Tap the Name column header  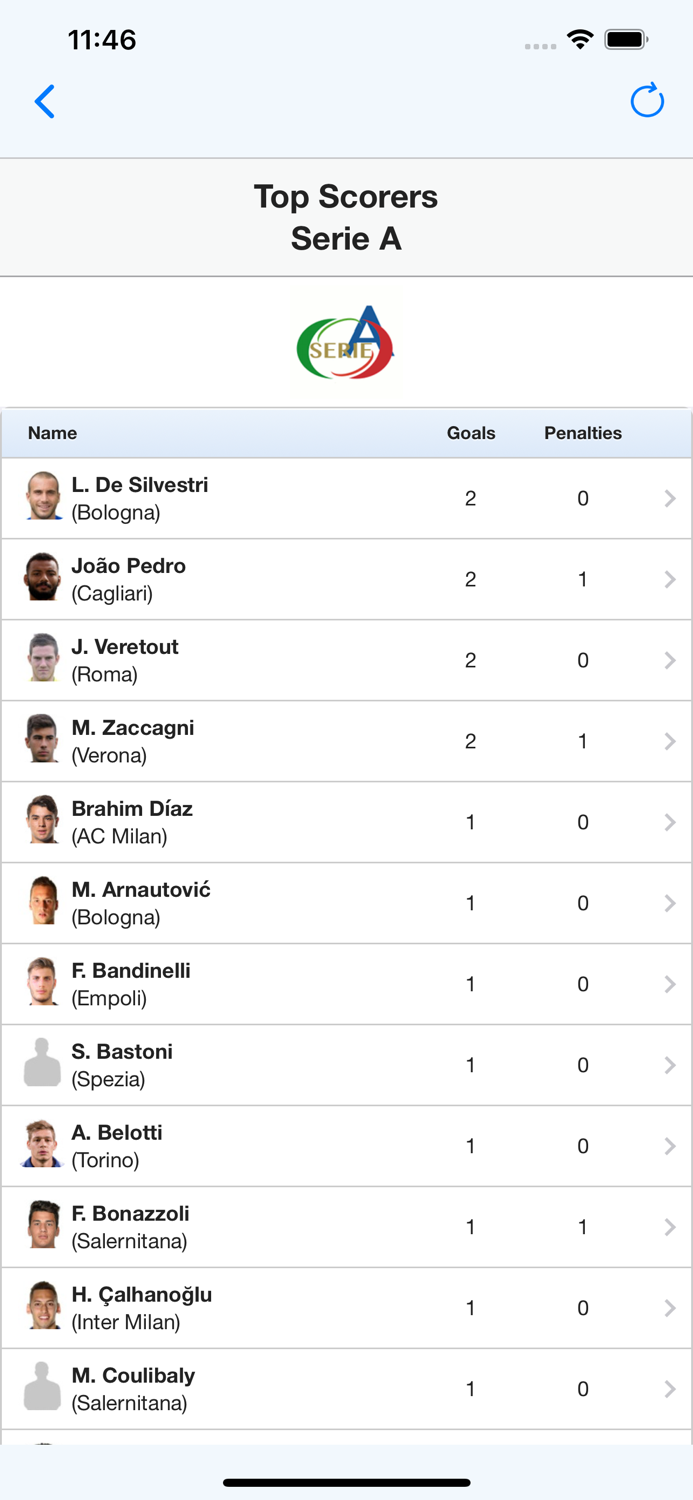pos(52,433)
